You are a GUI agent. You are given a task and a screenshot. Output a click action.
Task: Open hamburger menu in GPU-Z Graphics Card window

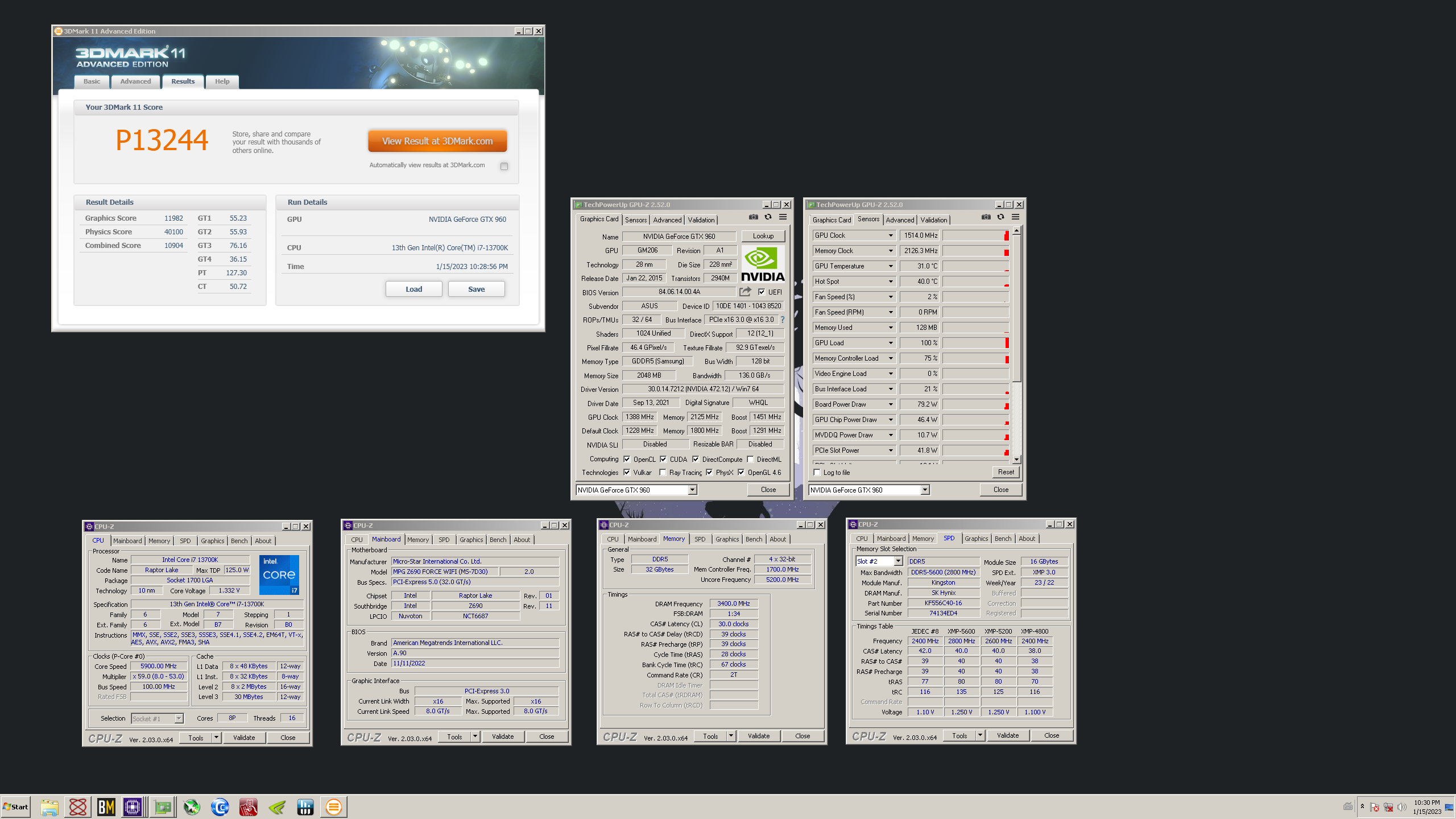pyautogui.click(x=783, y=217)
